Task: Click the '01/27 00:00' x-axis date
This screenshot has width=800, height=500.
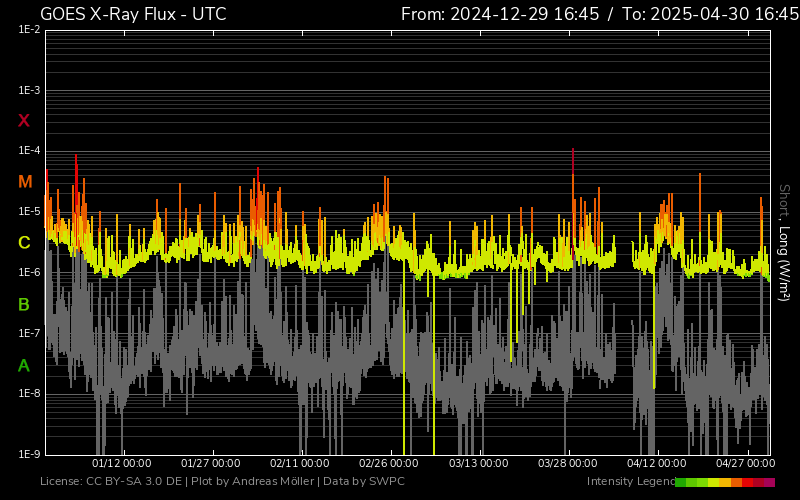Action: 211,463
